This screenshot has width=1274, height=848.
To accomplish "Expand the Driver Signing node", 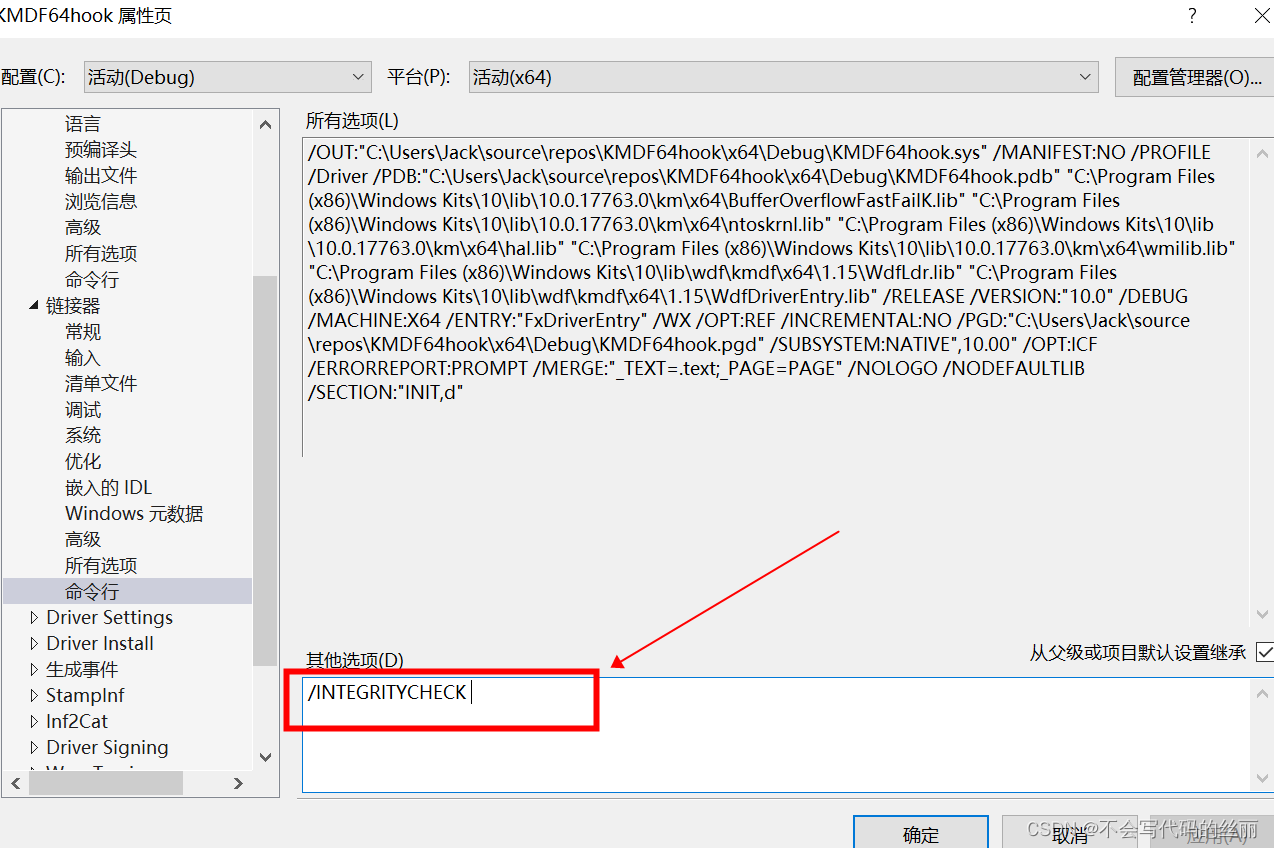I will point(35,748).
